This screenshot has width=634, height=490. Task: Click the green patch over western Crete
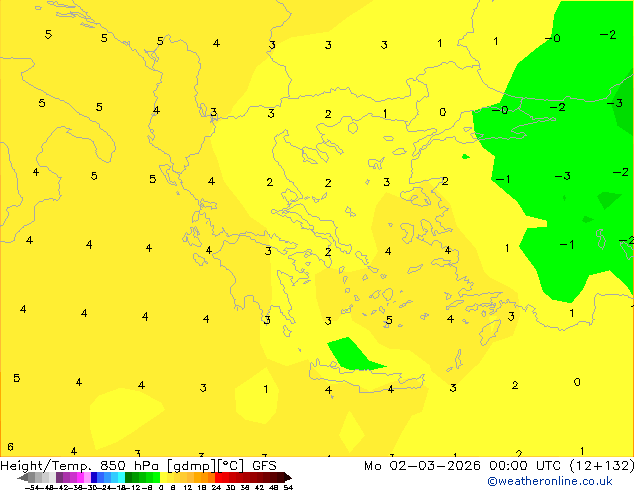(352, 355)
